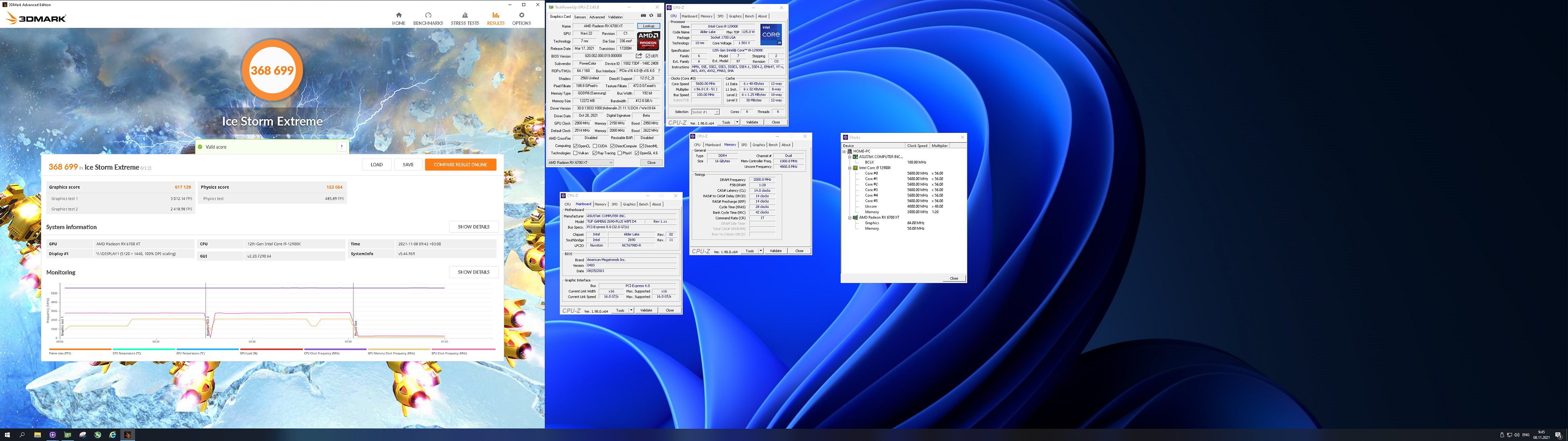Image resolution: width=1568 pixels, height=441 pixels.
Task: Click COMPARE RESULT ONLINE
Action: click(x=460, y=165)
